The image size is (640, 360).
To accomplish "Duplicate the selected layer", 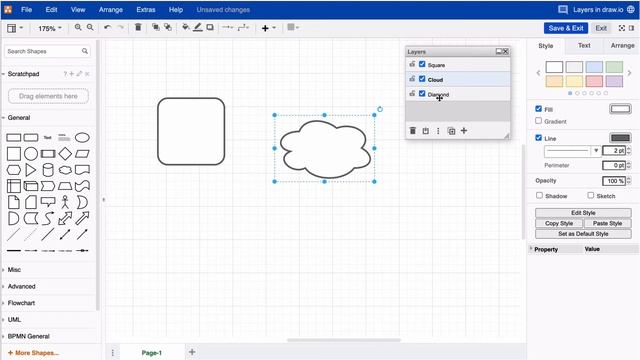I will (x=451, y=131).
